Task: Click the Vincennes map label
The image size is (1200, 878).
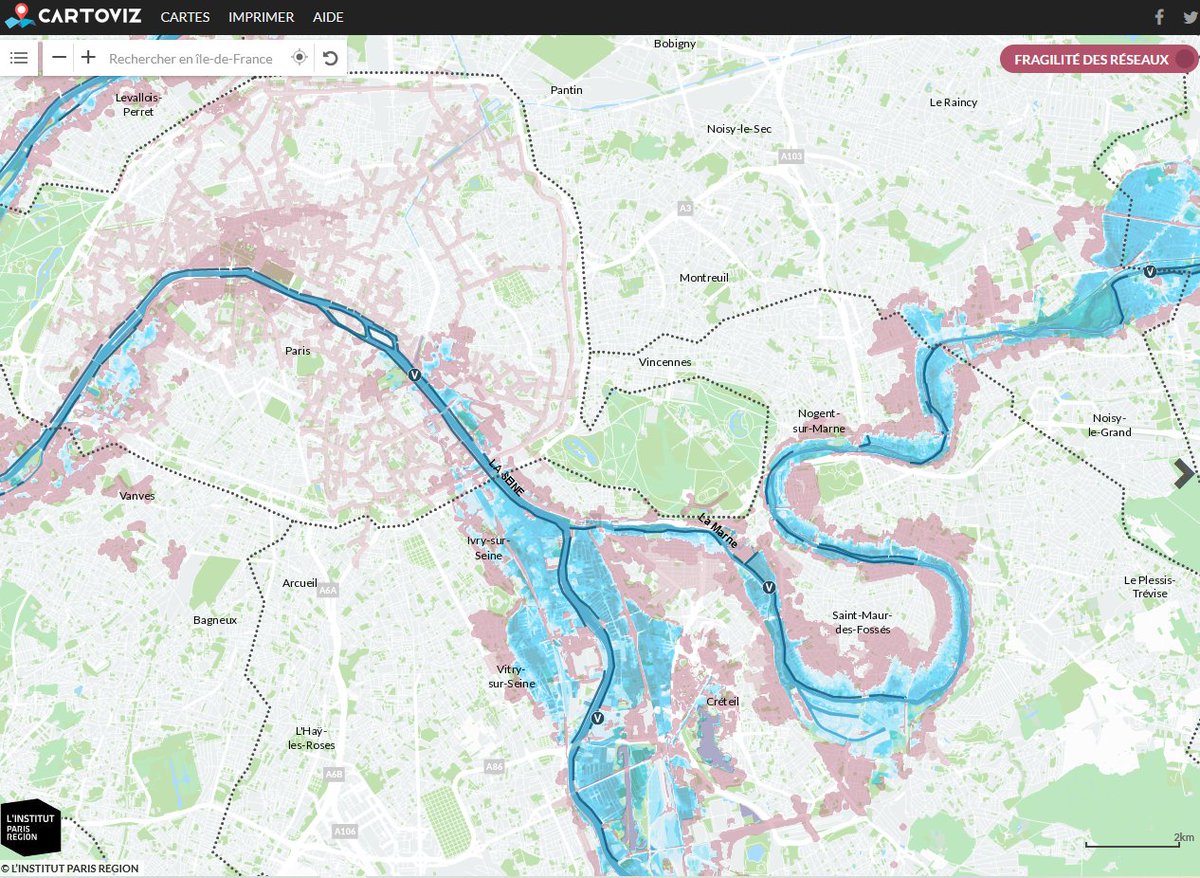Action: [665, 362]
